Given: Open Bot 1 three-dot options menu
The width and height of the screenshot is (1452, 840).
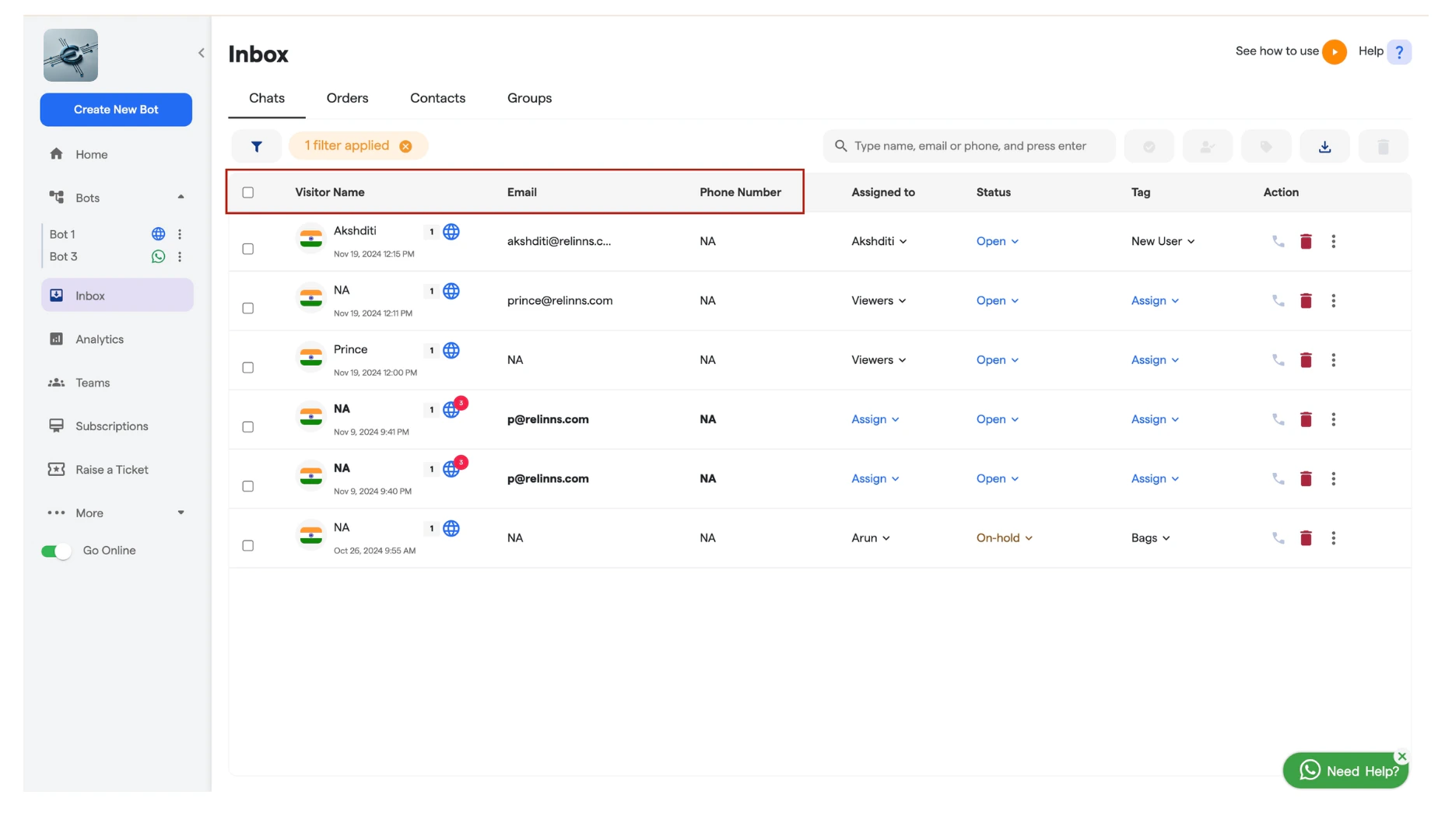Looking at the screenshot, I should [180, 234].
